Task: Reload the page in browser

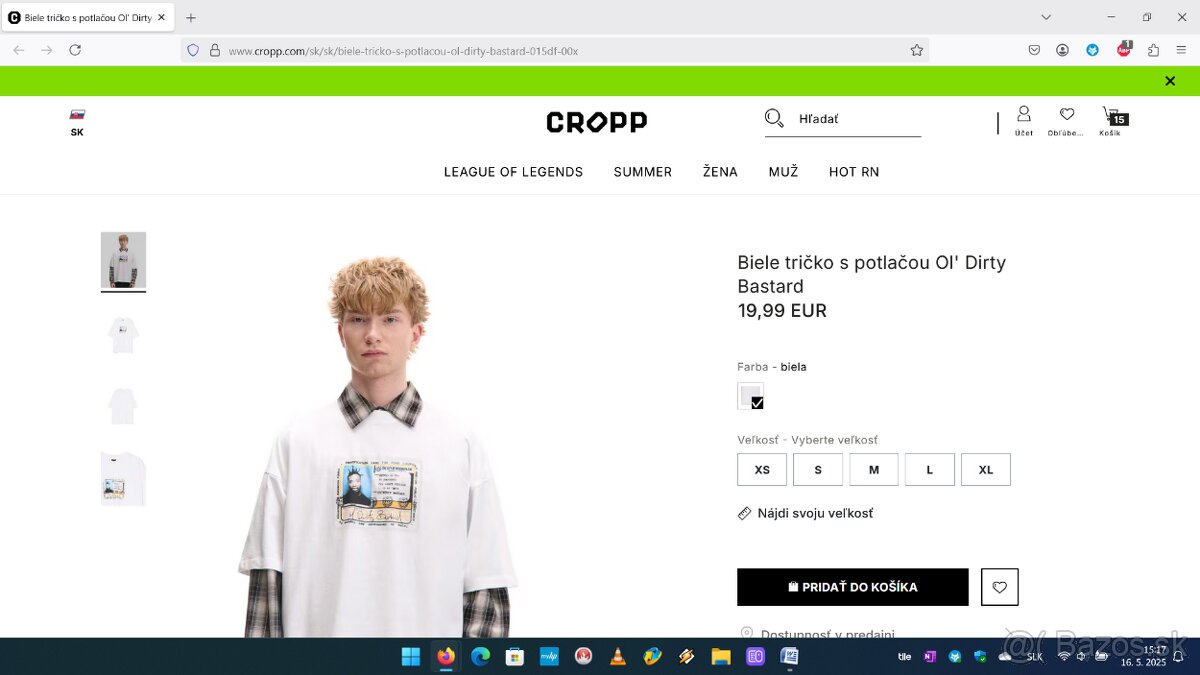Action: (x=75, y=50)
